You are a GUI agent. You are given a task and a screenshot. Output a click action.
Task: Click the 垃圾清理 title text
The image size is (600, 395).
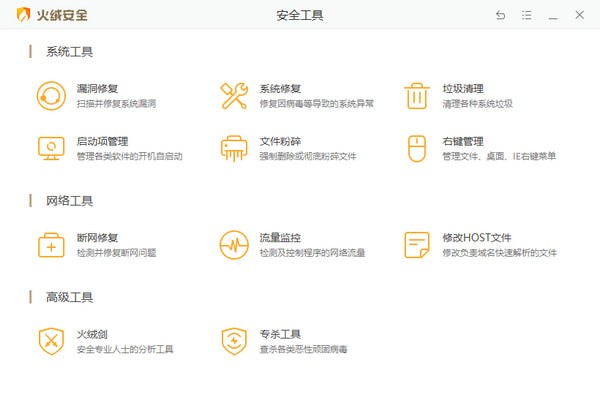pos(463,88)
